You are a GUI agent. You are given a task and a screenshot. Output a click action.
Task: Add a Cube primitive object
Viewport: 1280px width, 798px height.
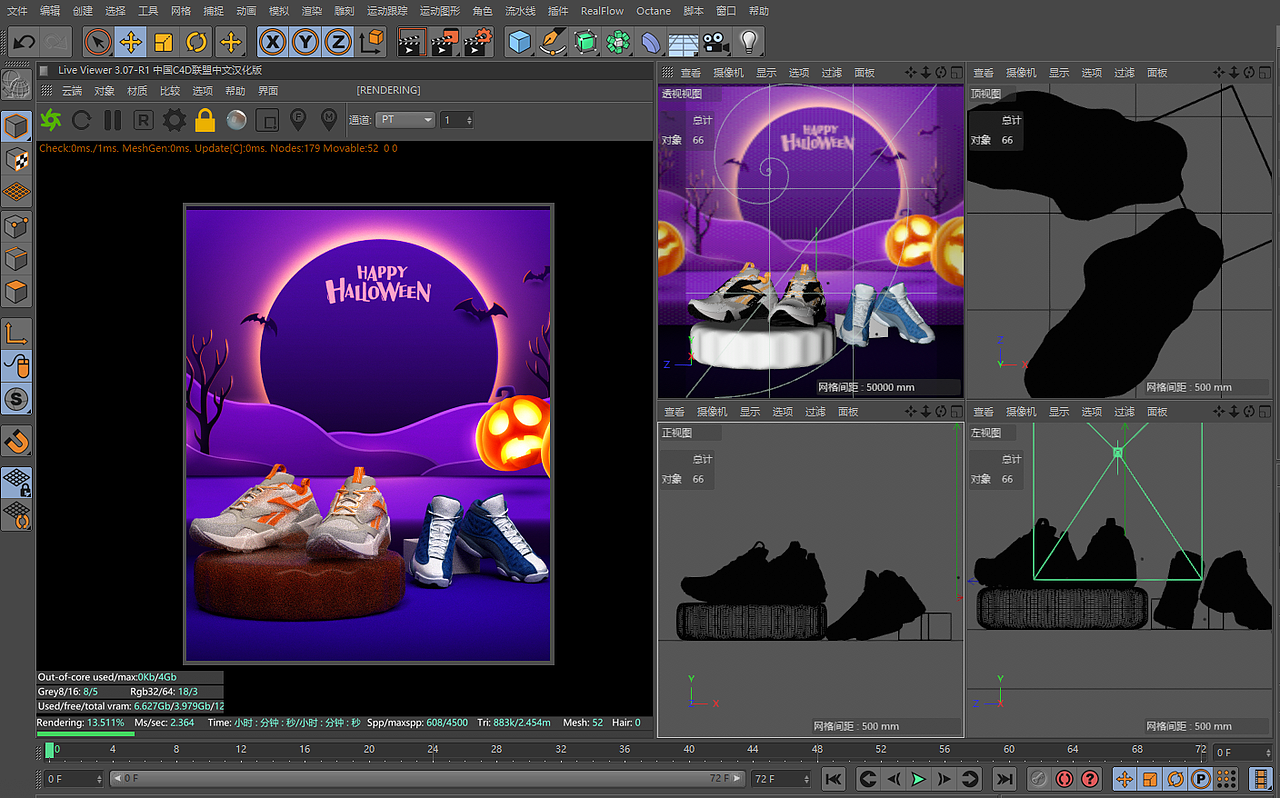[519, 42]
